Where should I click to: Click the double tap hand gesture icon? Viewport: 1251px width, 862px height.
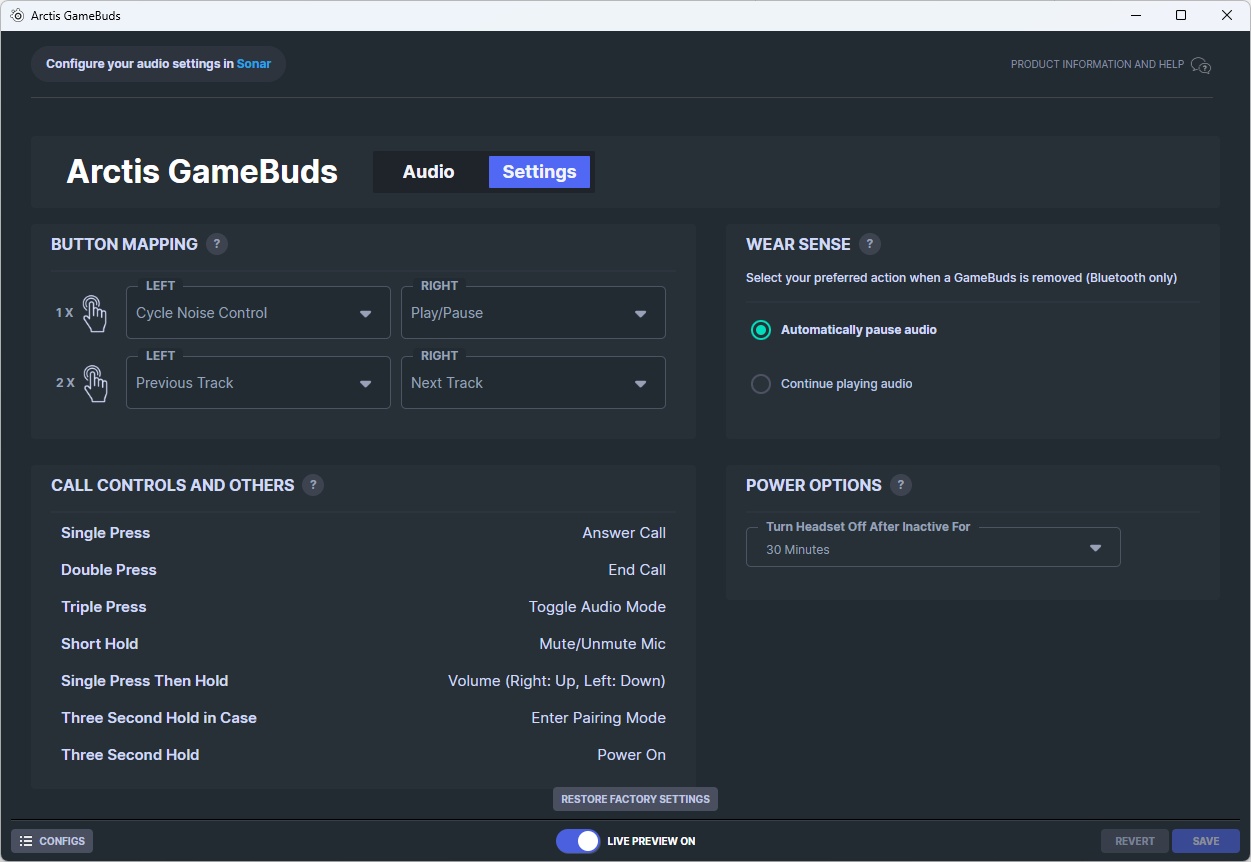[x=94, y=383]
